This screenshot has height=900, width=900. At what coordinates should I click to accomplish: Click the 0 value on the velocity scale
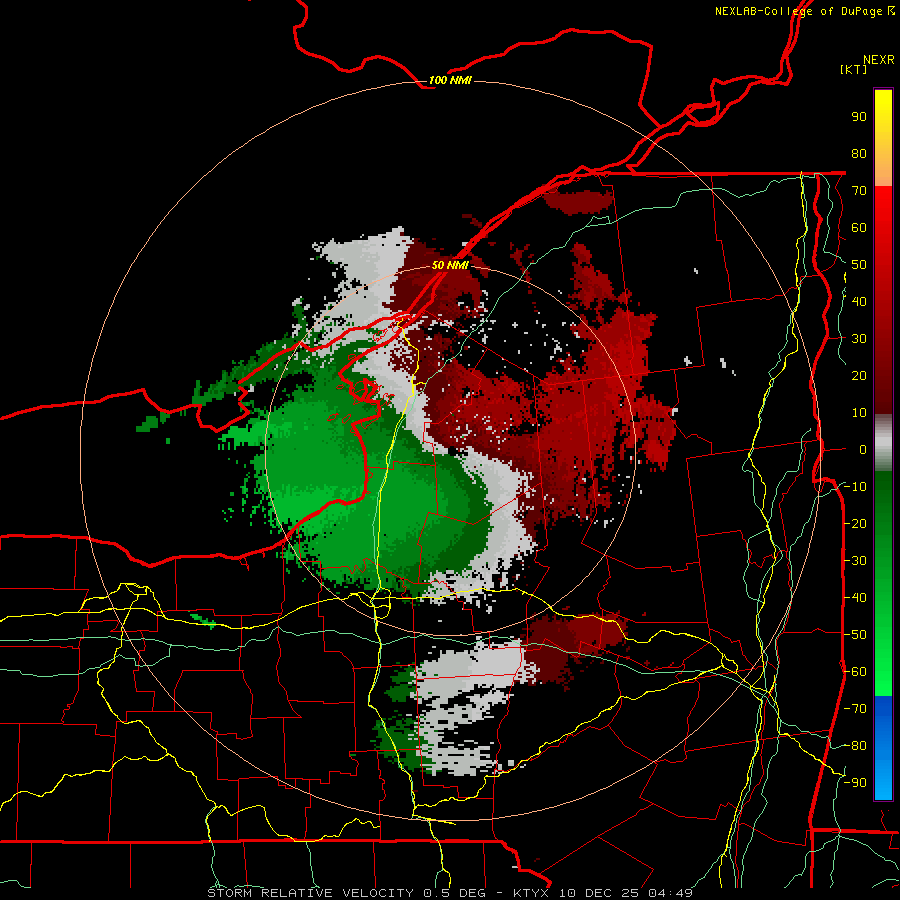coord(863,449)
